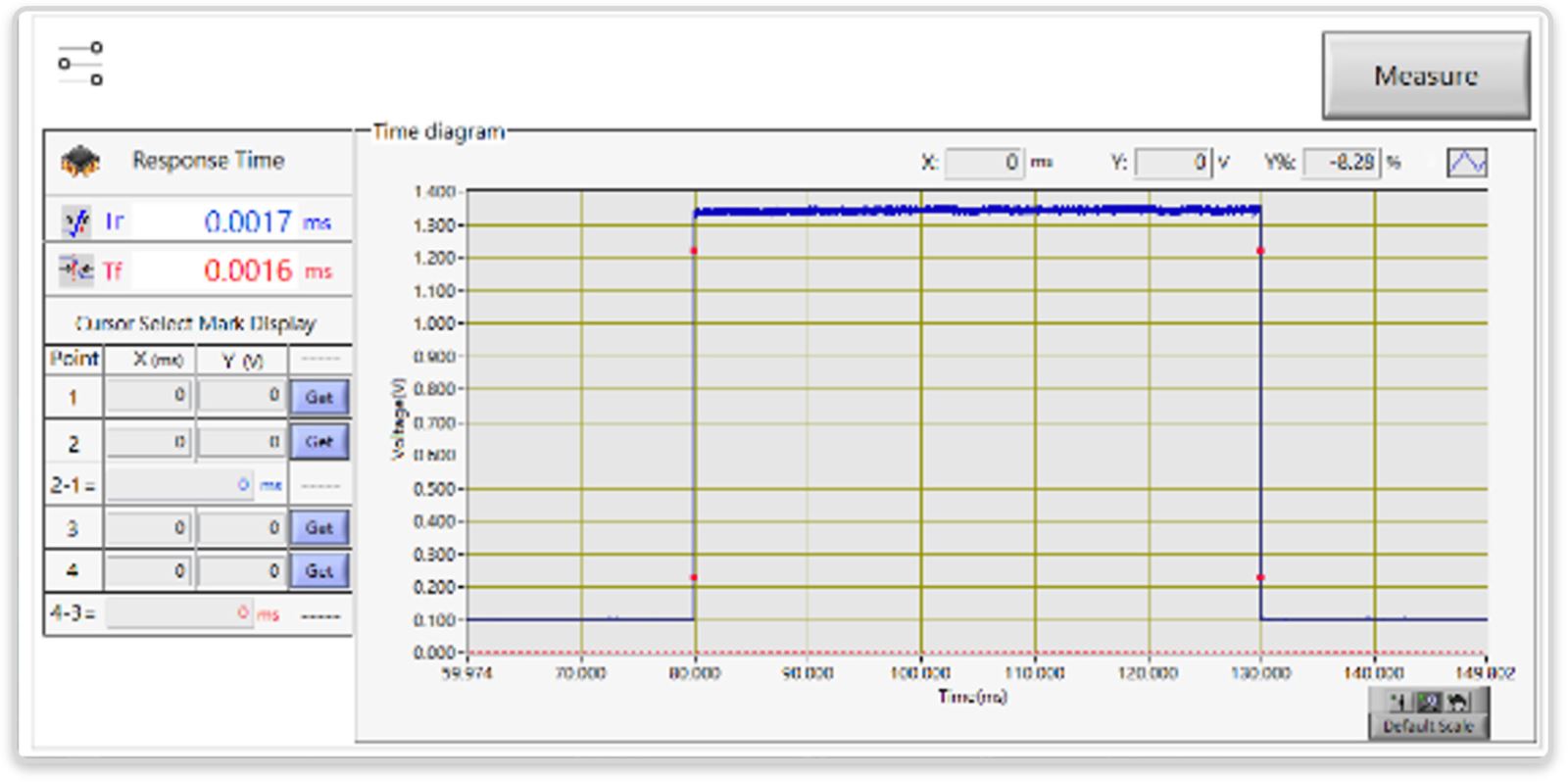This screenshot has height=782, width=1568.
Task: Click Get button for Point 2
Action: tap(319, 442)
